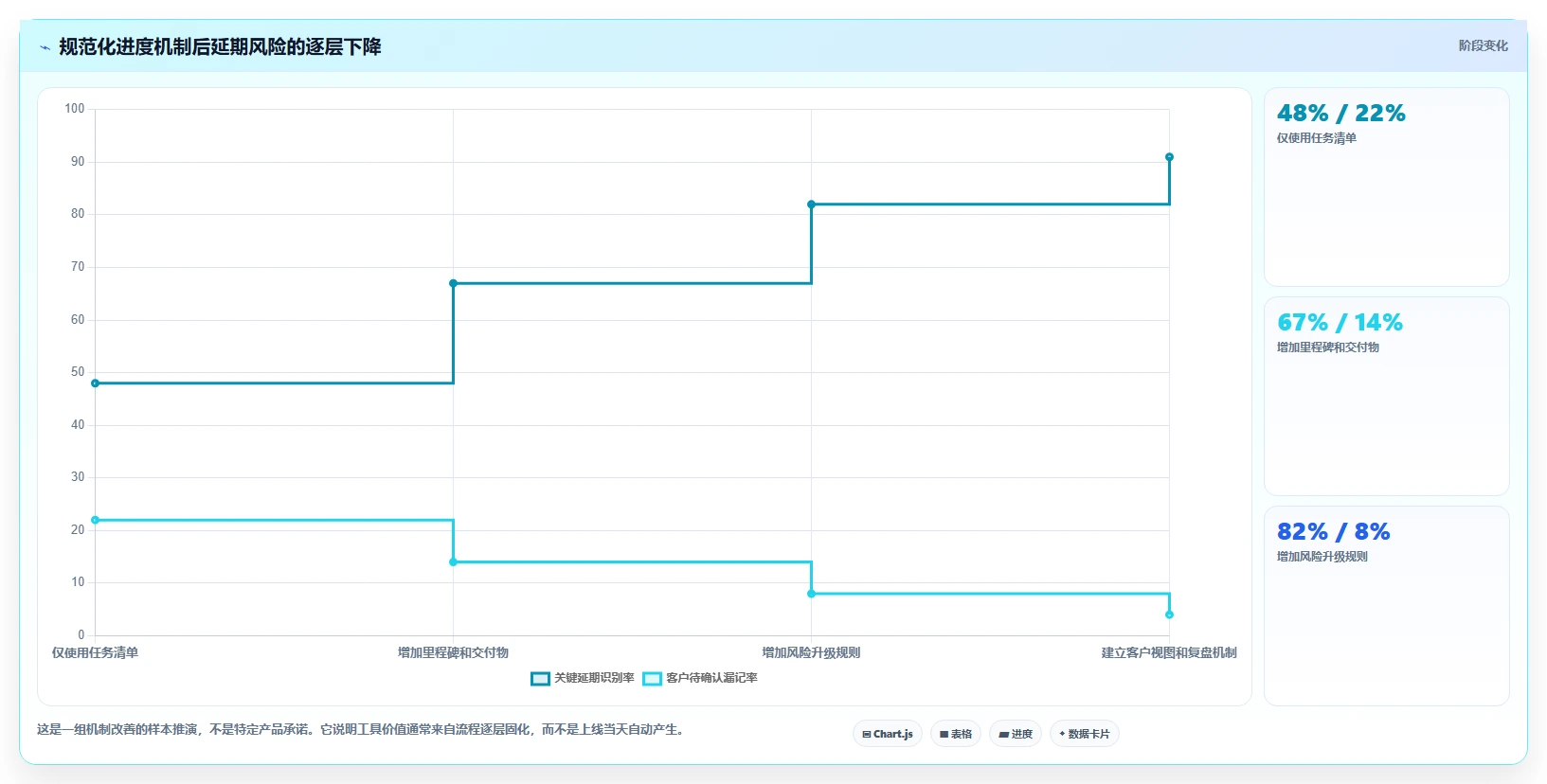The width and height of the screenshot is (1547, 784).
Task: Click the 8 data point on cyan line
Action: coord(811,594)
